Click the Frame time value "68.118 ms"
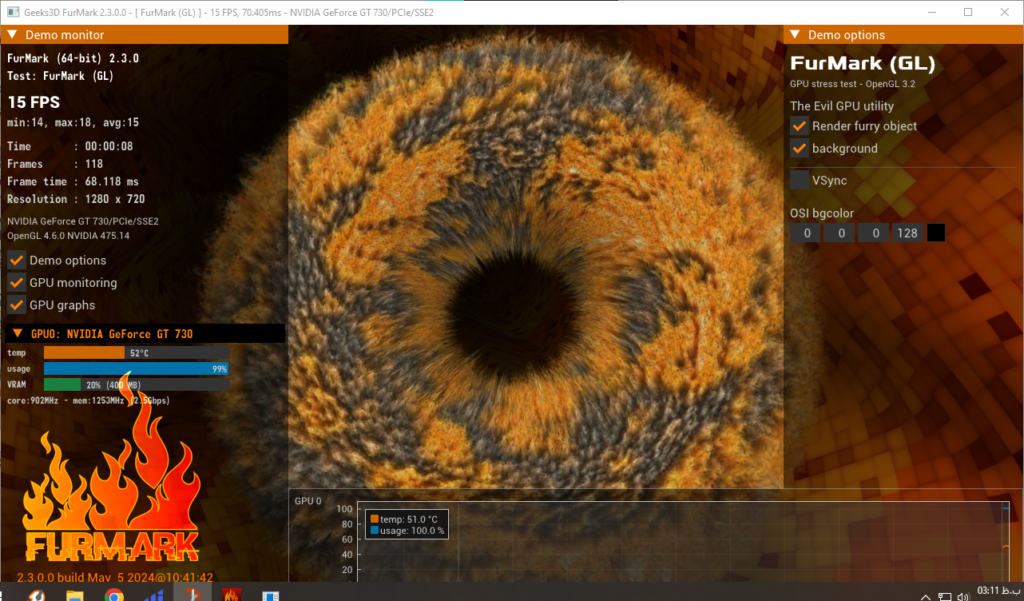This screenshot has height=601, width=1024. tap(112, 182)
